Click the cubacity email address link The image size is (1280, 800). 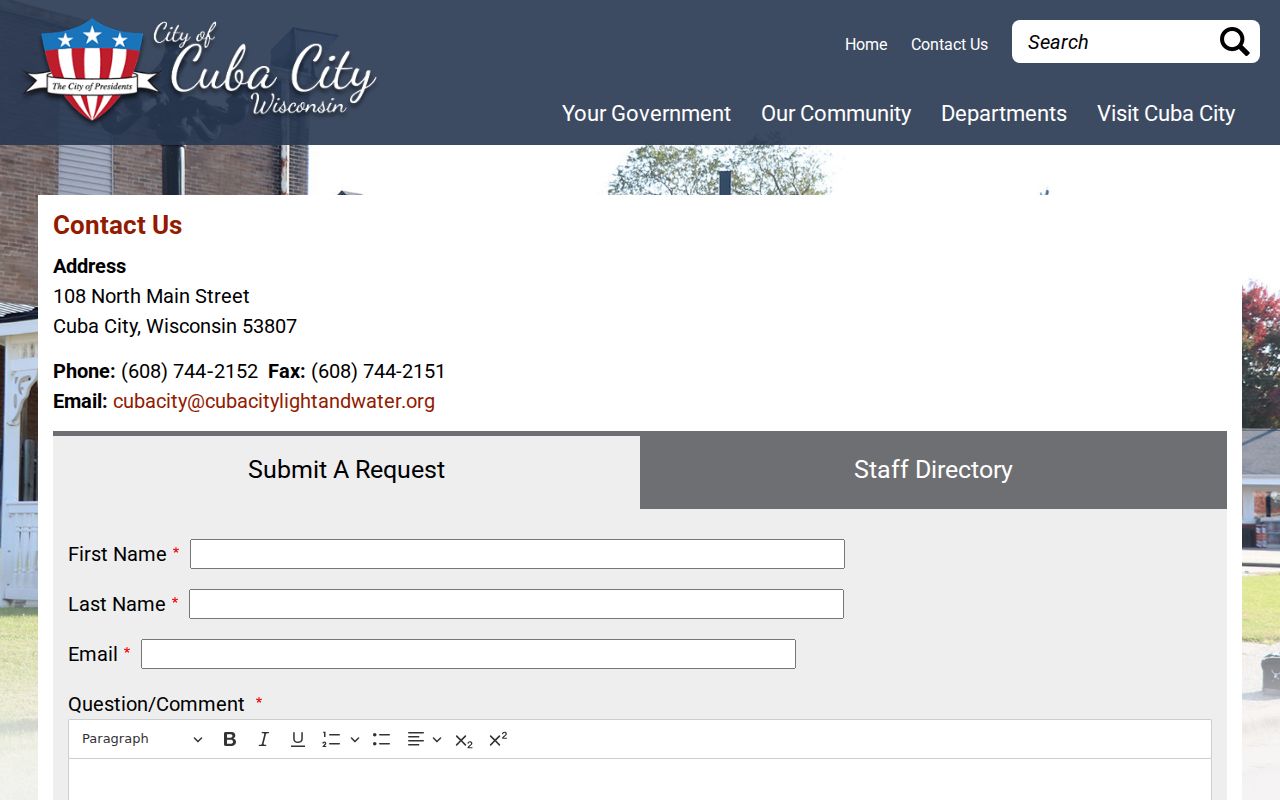click(274, 401)
